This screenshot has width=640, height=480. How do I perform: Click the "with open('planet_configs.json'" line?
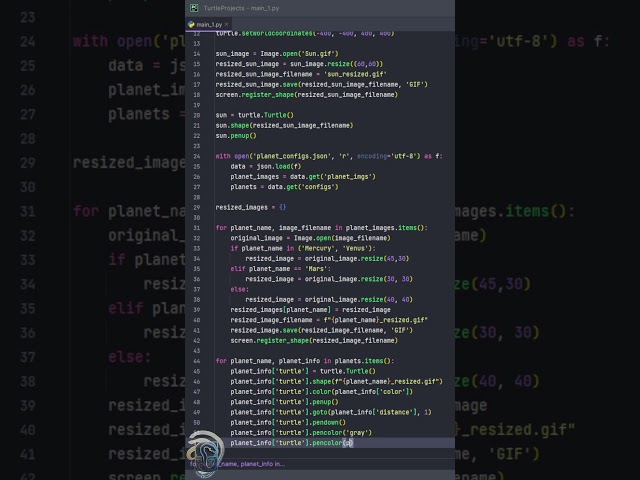[329, 156]
